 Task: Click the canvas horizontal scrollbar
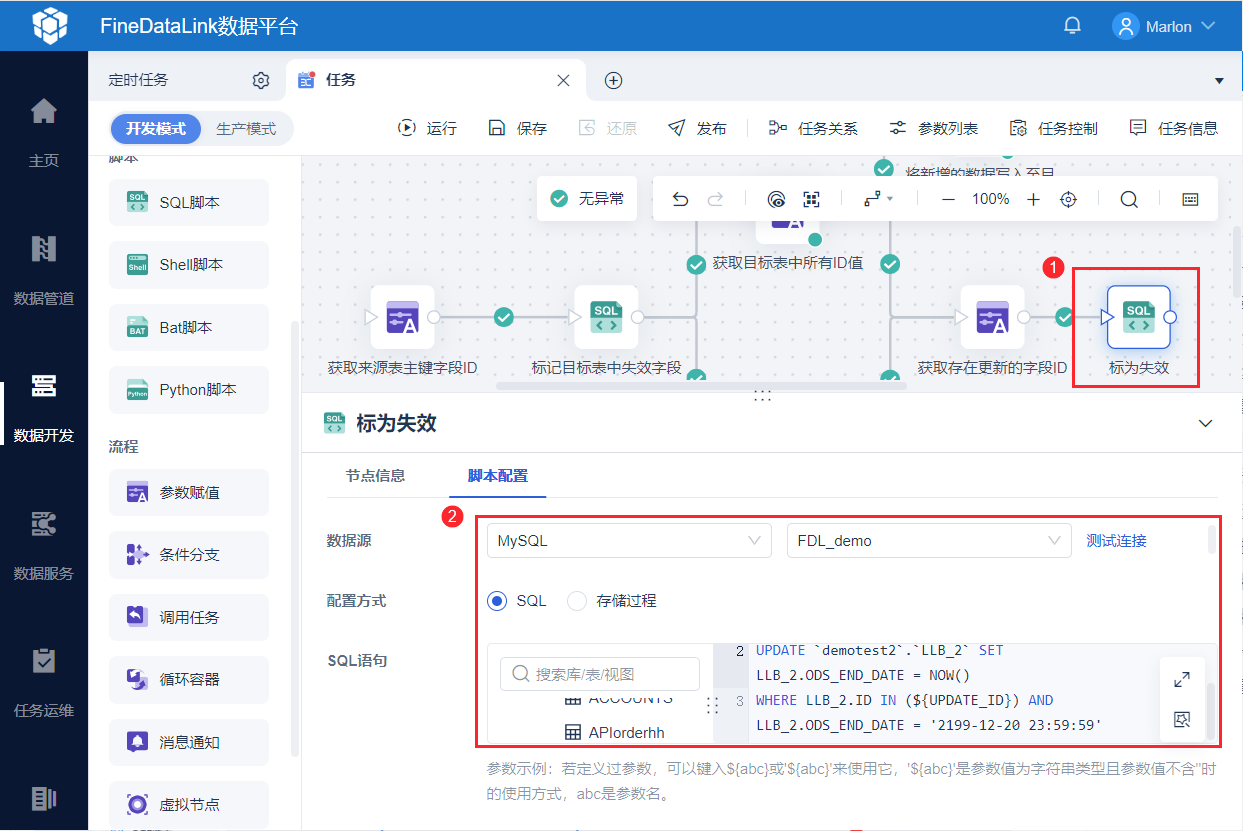pos(702,385)
